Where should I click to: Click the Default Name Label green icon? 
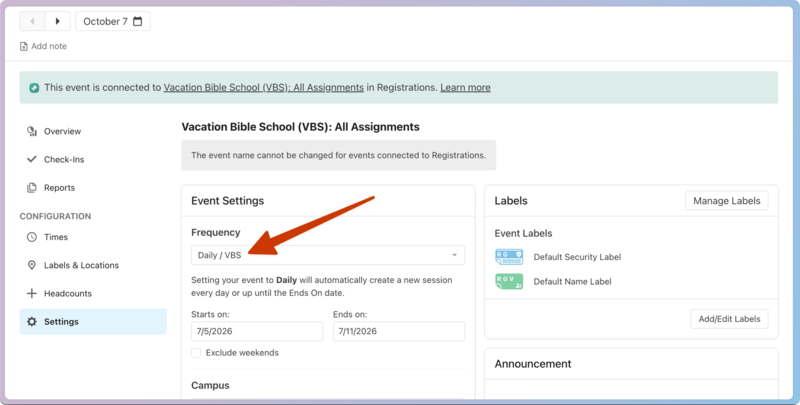(x=509, y=281)
